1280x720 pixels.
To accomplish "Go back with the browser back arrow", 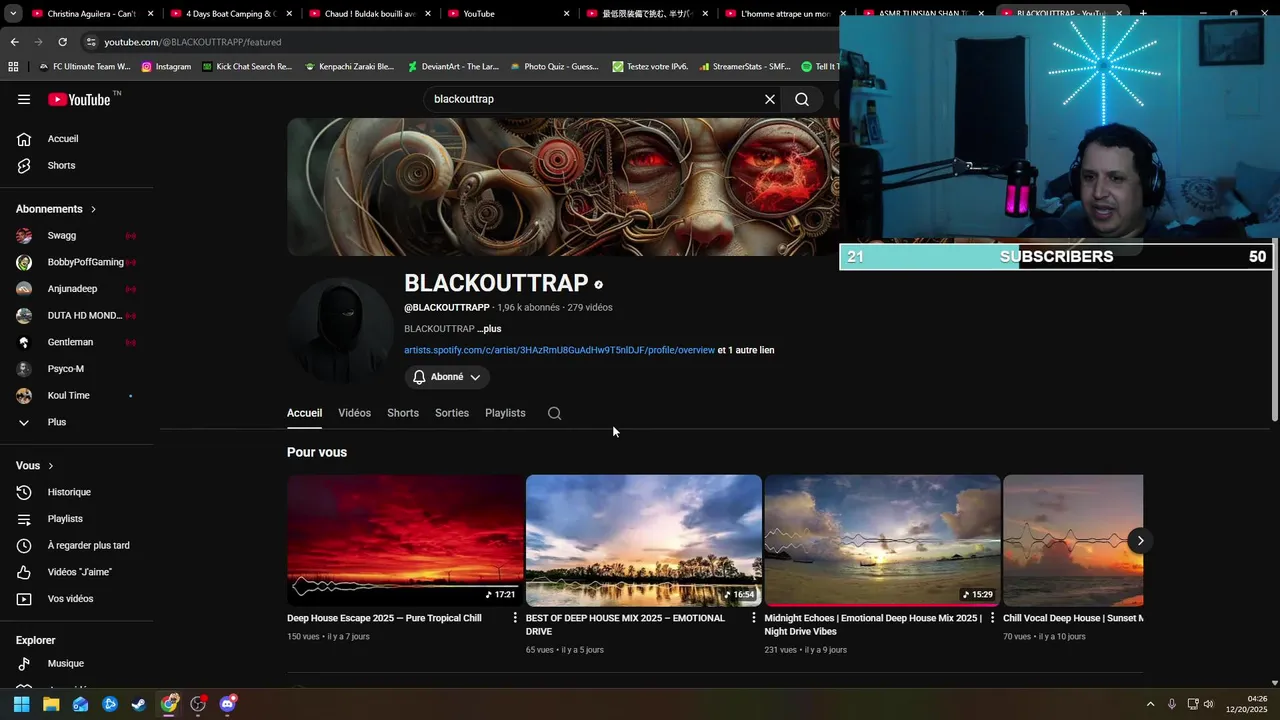I will pyautogui.click(x=14, y=42).
